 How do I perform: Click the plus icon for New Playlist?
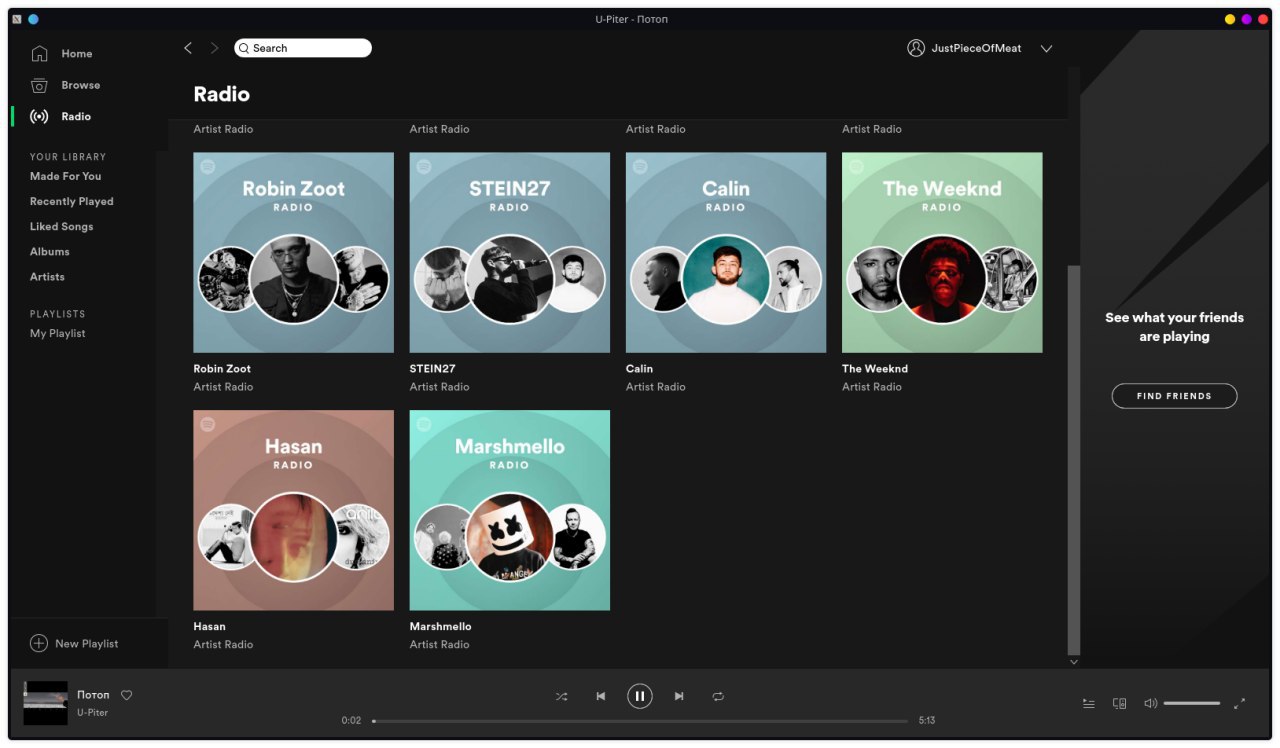click(x=39, y=644)
